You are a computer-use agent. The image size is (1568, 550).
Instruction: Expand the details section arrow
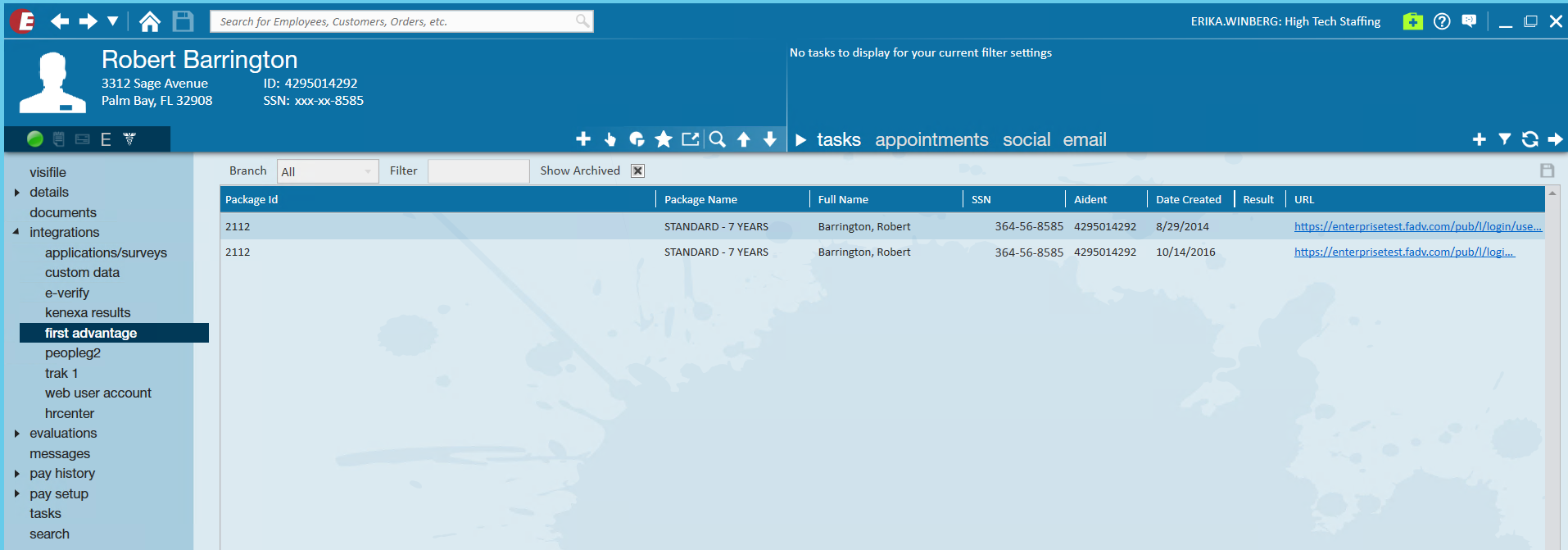tap(16, 193)
